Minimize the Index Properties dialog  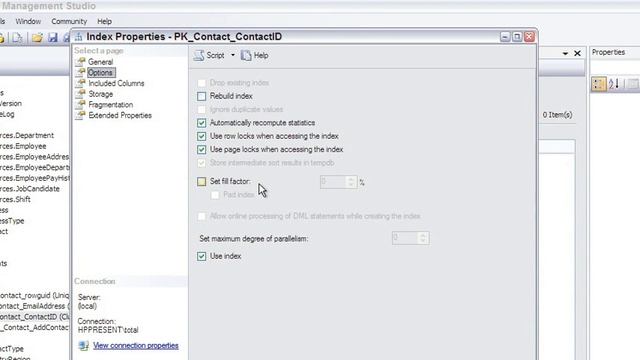505,37
